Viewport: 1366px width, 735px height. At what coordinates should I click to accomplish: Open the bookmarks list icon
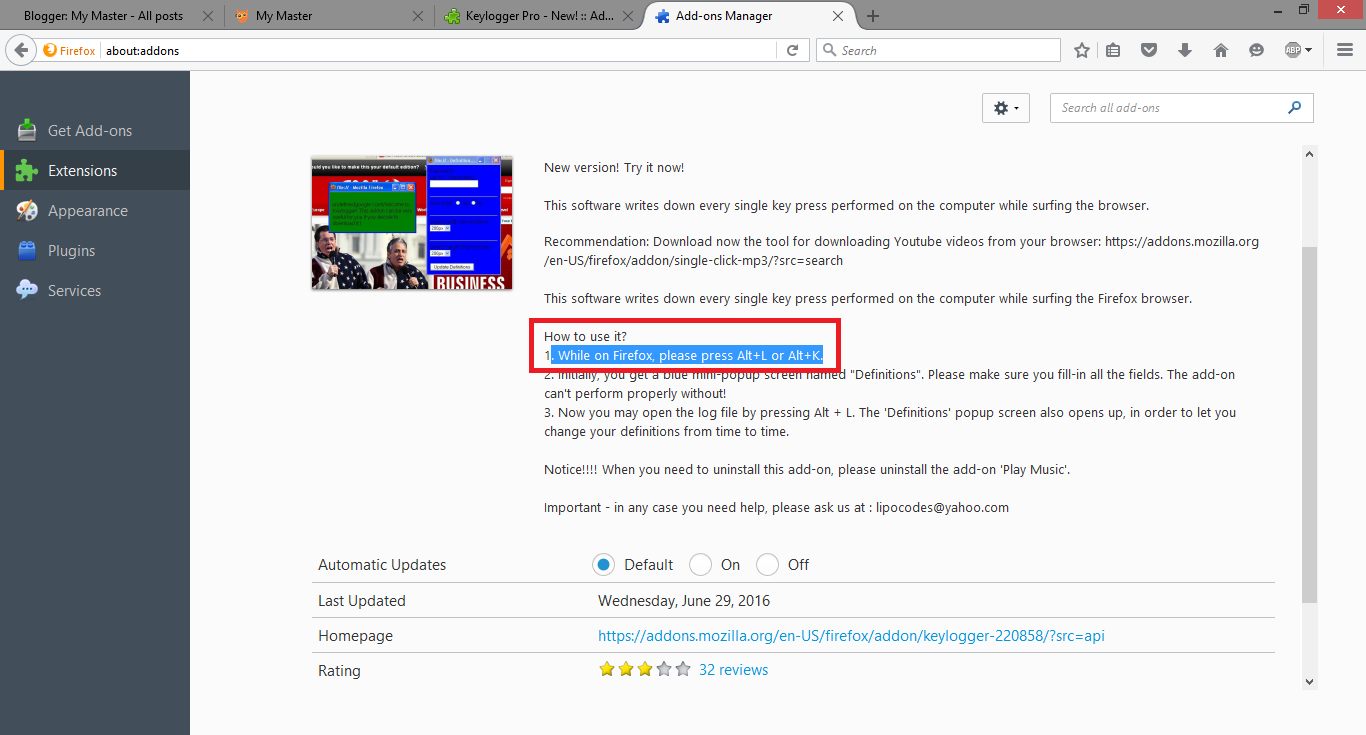[1114, 50]
